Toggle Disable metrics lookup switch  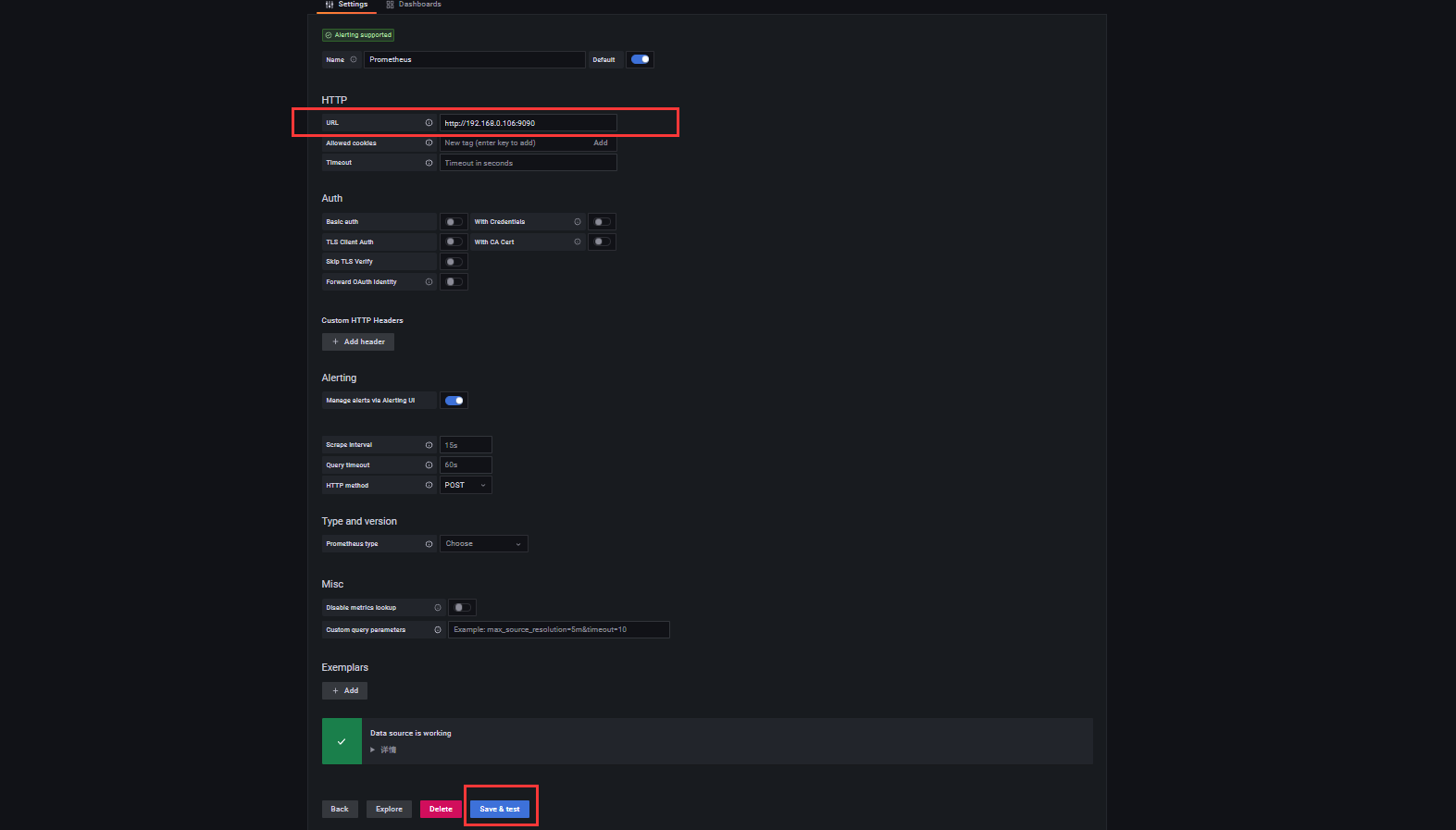tap(463, 608)
